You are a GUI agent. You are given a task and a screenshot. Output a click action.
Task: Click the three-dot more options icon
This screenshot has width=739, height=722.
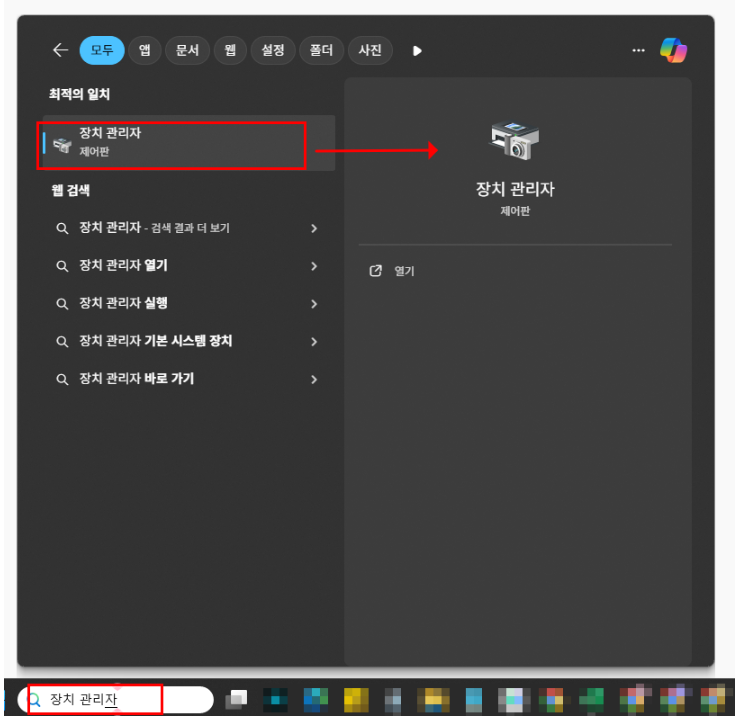[x=638, y=50]
